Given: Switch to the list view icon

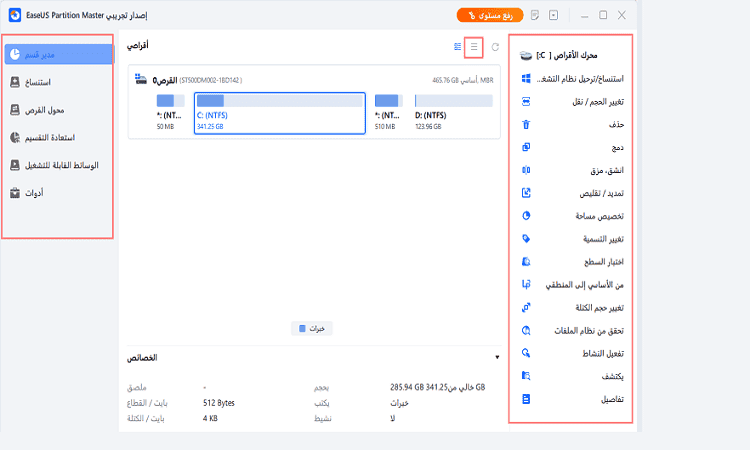Looking at the screenshot, I should [474, 47].
